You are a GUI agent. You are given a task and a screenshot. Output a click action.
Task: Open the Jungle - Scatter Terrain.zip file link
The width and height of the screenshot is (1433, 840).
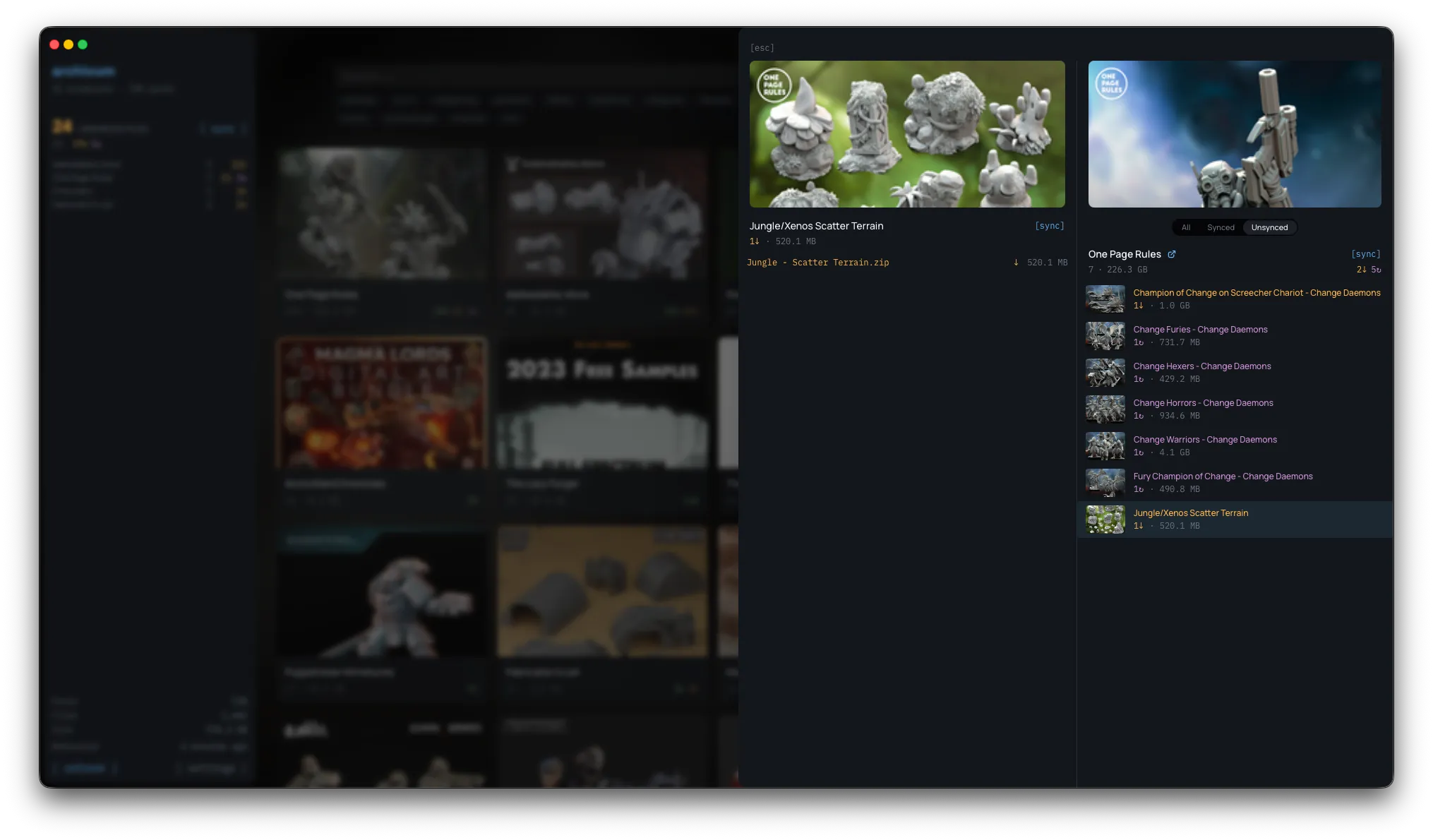click(x=818, y=262)
